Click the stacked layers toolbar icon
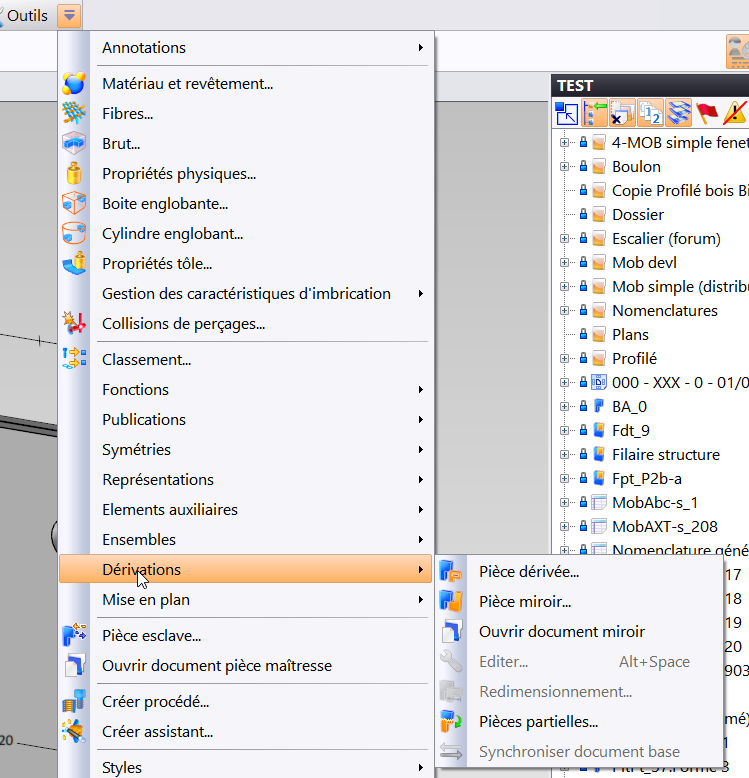This screenshot has width=749, height=778. click(x=679, y=113)
